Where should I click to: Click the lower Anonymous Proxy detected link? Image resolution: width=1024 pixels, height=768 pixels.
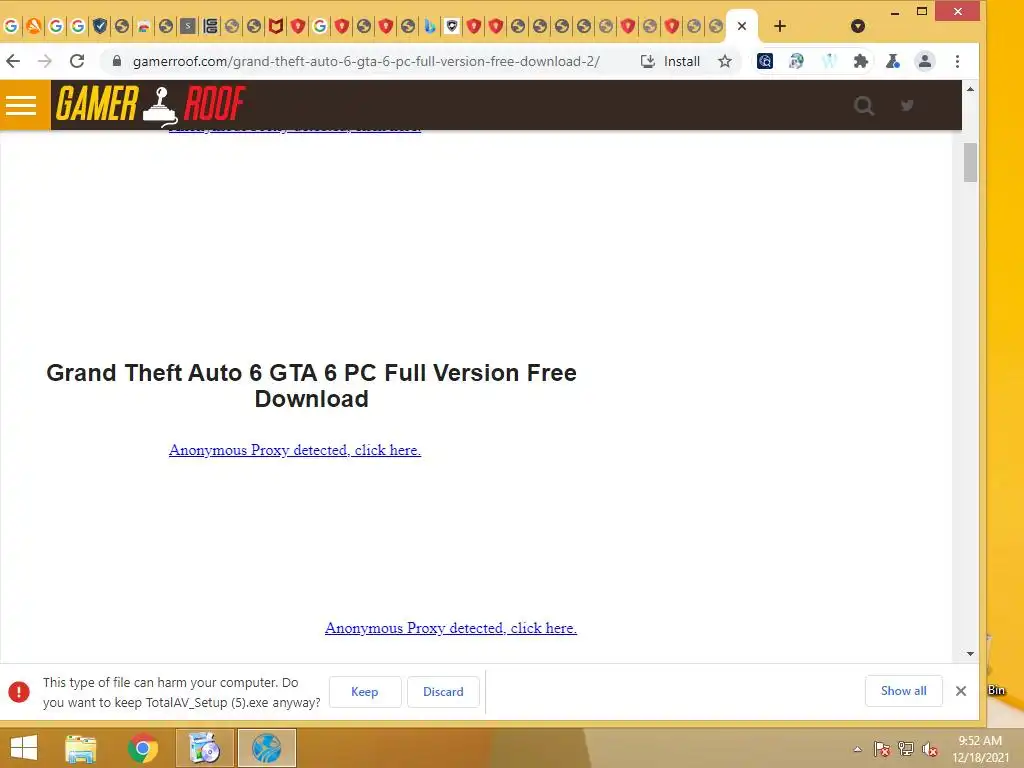pyautogui.click(x=451, y=628)
